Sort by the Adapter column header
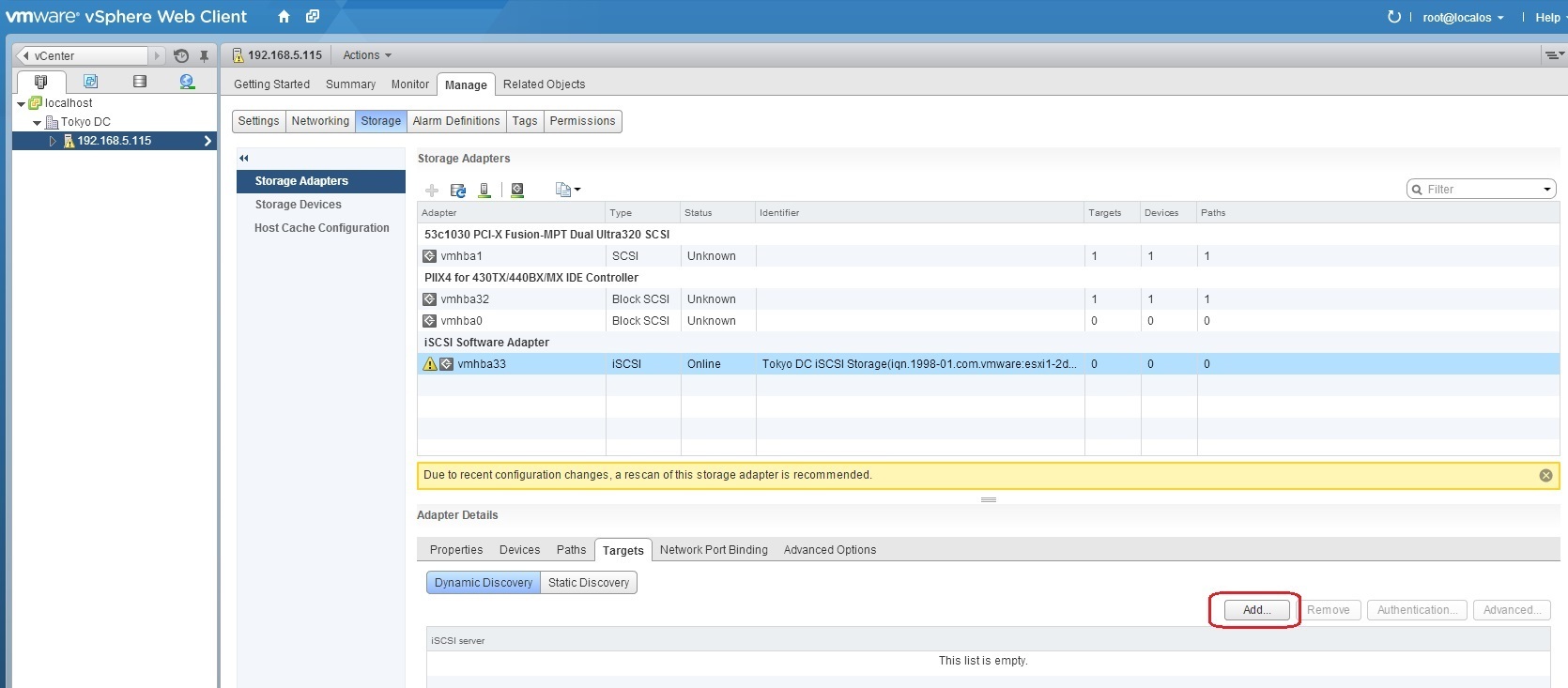The image size is (1568, 688). tap(512, 213)
